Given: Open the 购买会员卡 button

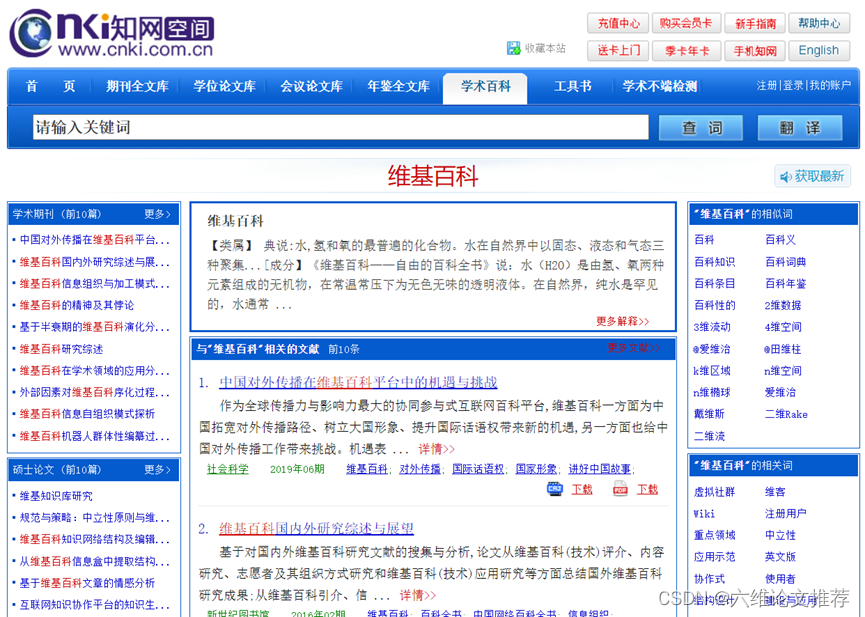Looking at the screenshot, I should click(x=686, y=23).
